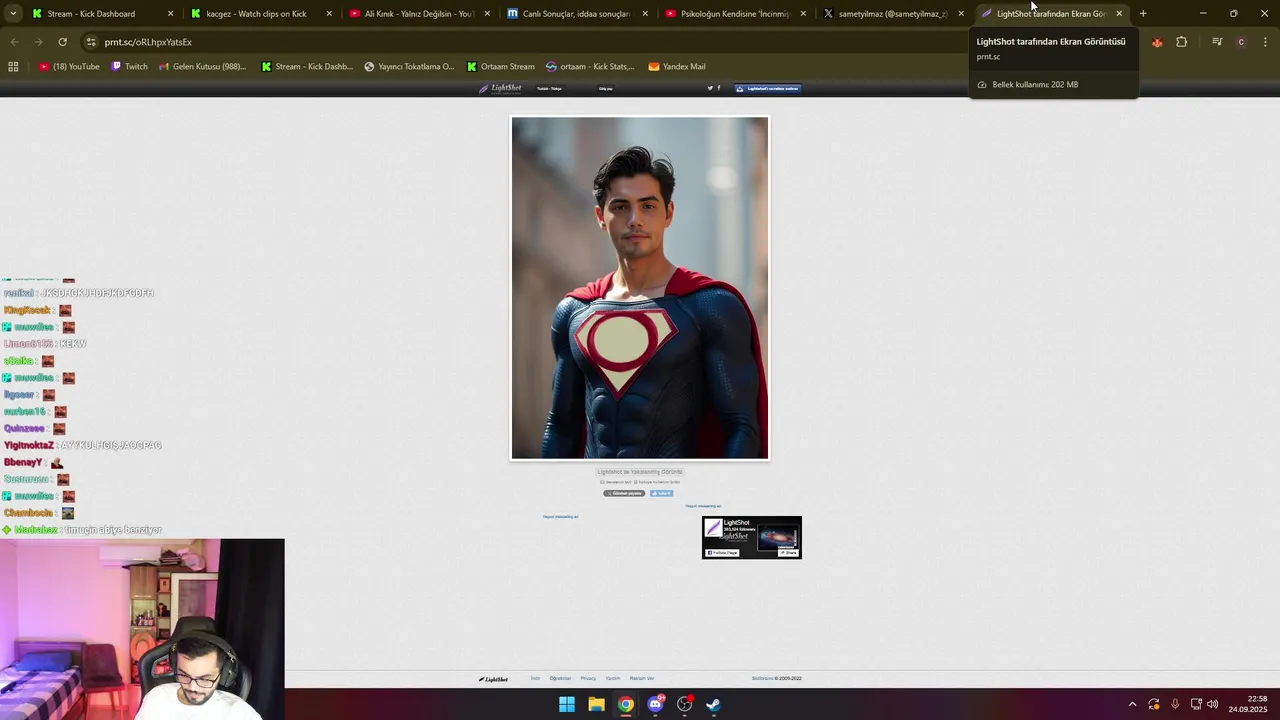
Task: Switch to the Ali Kınık YouTube tab
Action: click(x=419, y=14)
